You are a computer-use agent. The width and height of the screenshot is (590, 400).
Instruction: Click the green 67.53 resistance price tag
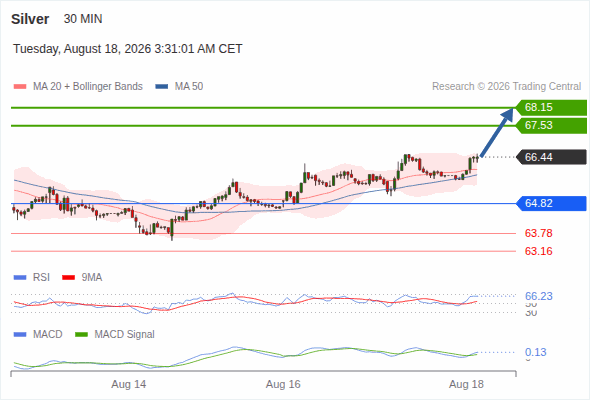(x=552, y=125)
